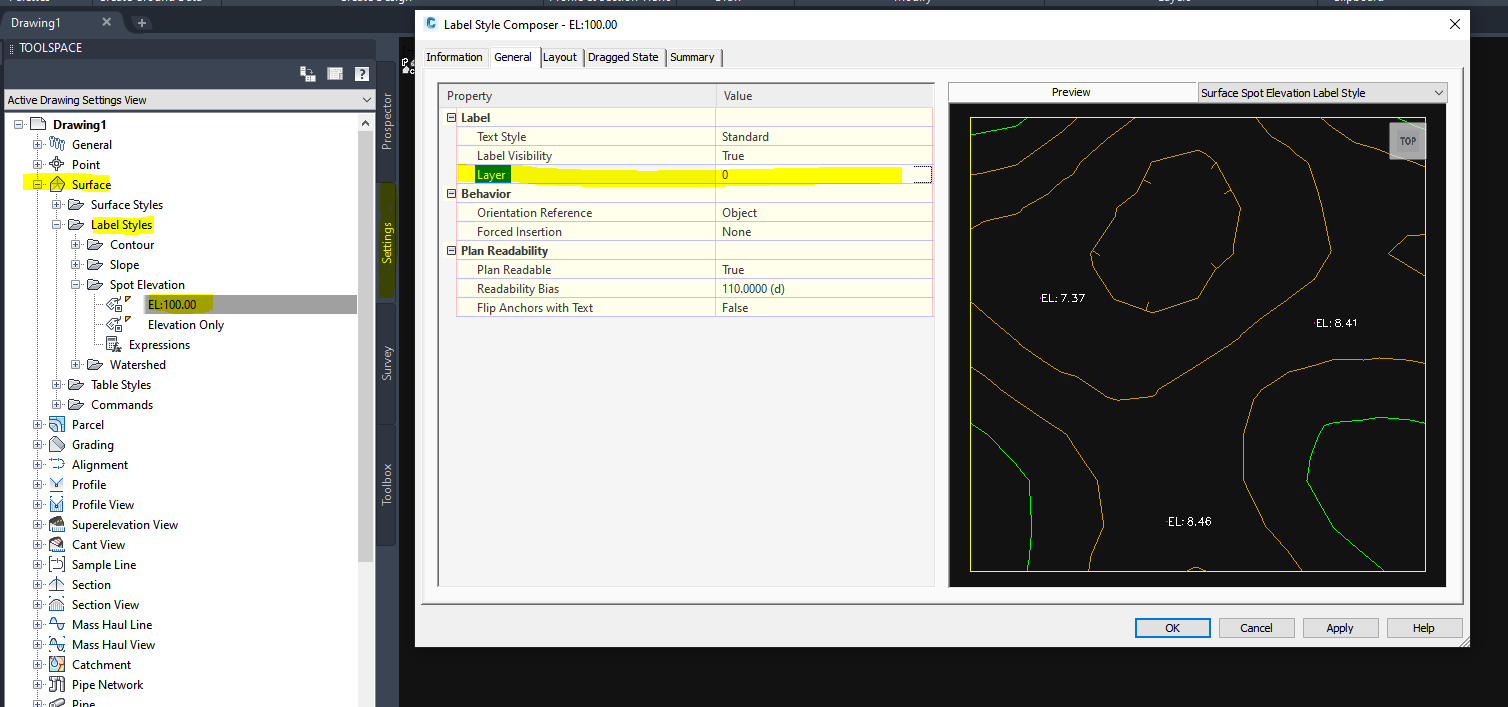The image size is (1508, 707).
Task: Click the panel layout icon in Toolspace toolbar
Action: 335,73
